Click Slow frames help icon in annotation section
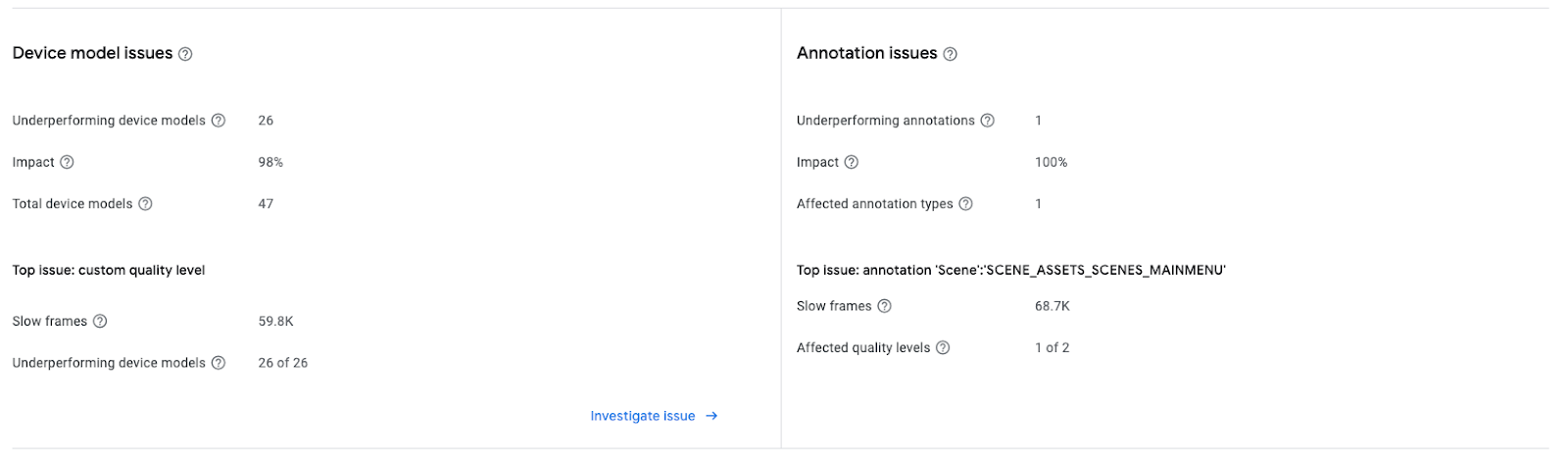Viewport: 1568px width, 464px height. tap(884, 306)
